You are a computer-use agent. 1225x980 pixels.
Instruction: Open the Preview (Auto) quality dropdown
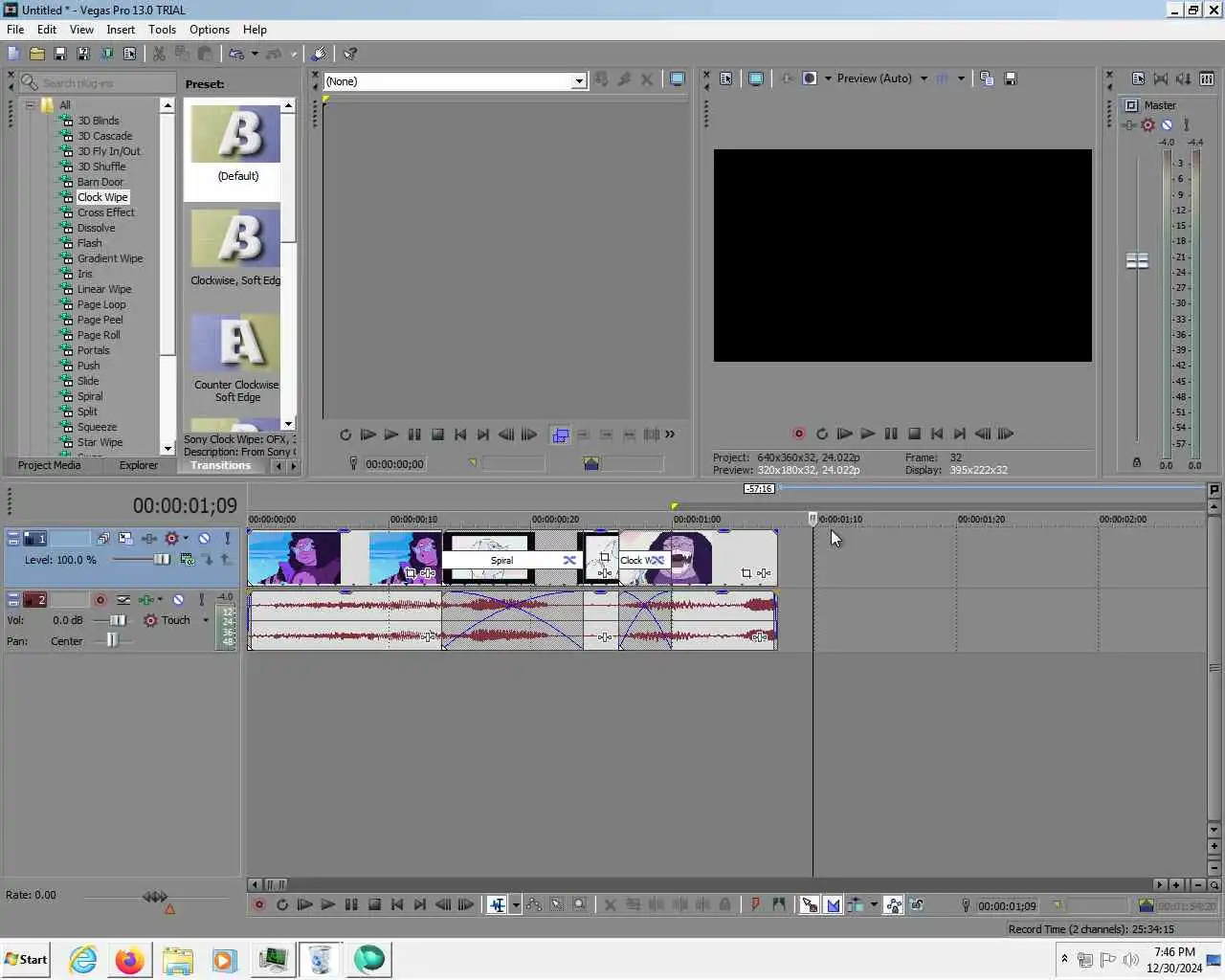click(x=924, y=78)
